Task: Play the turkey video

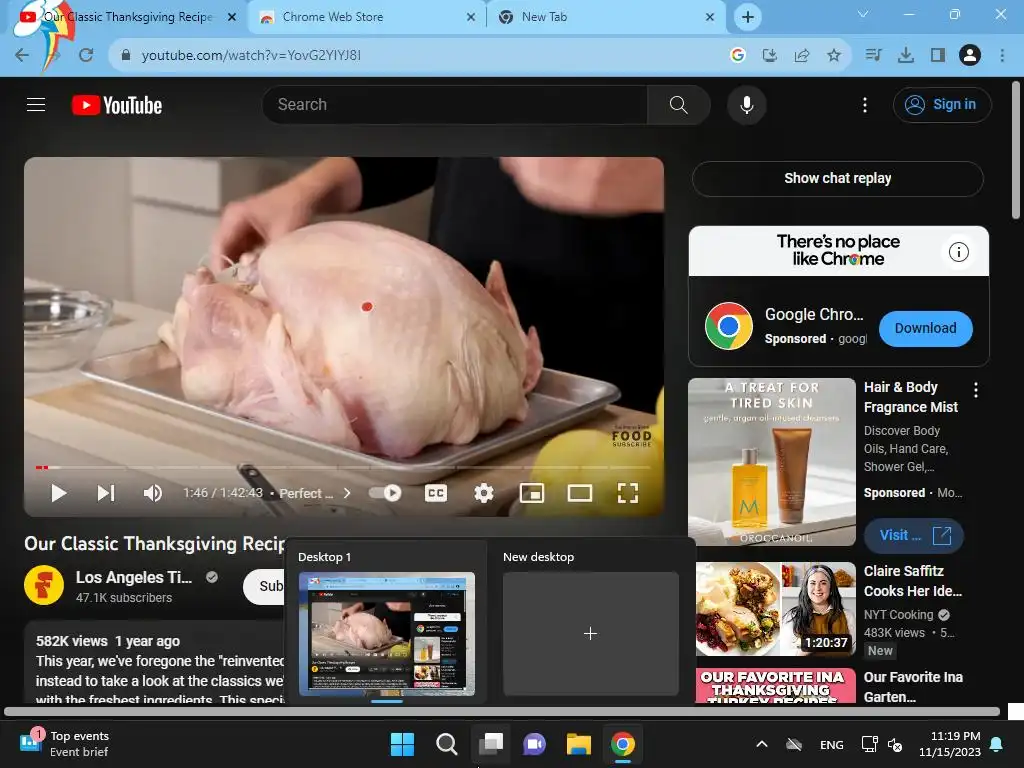Action: click(x=59, y=493)
